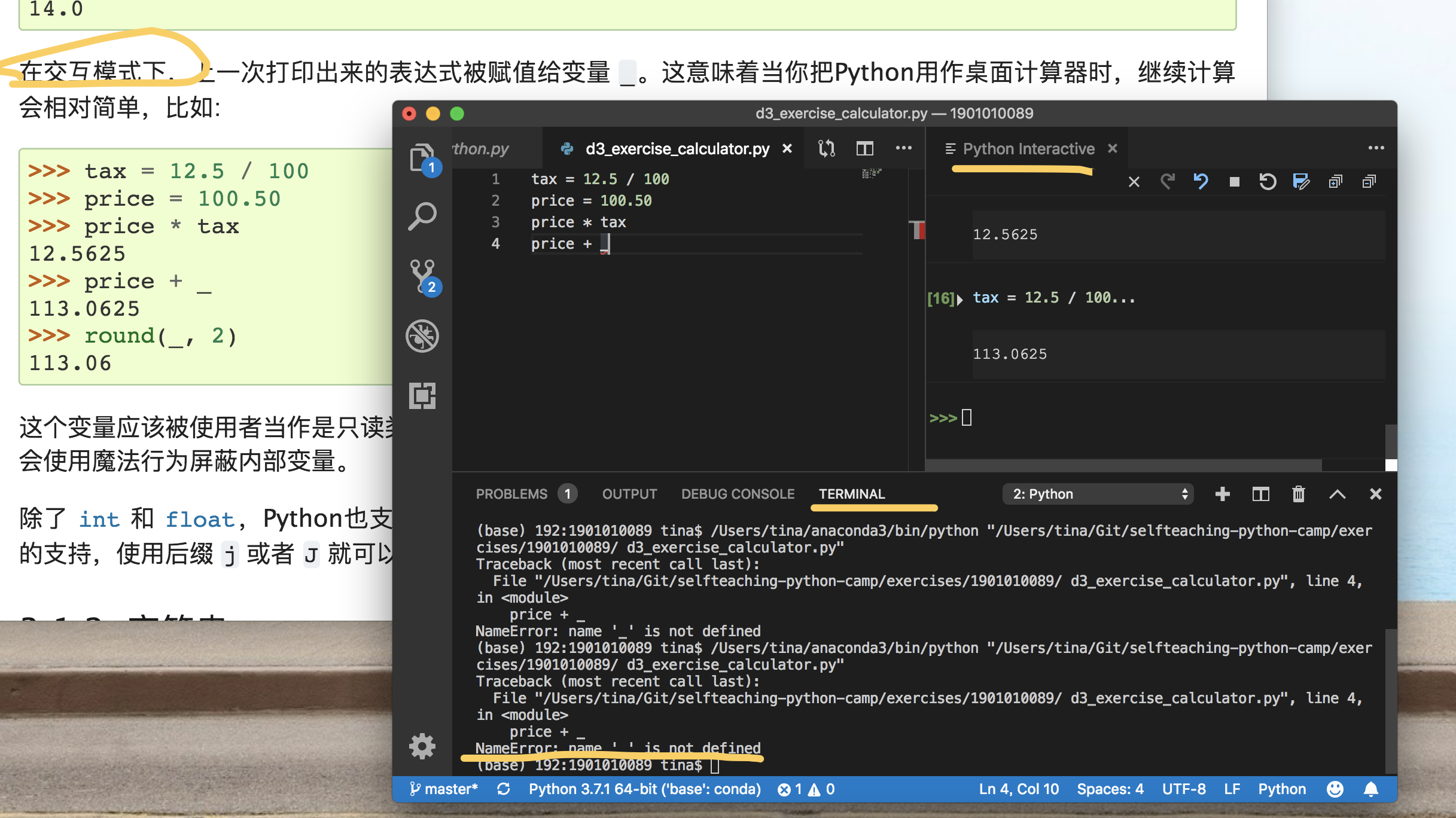The image size is (1456, 818).
Task: Click the terminal command prompt line
Action: pyautogui.click(x=598, y=765)
